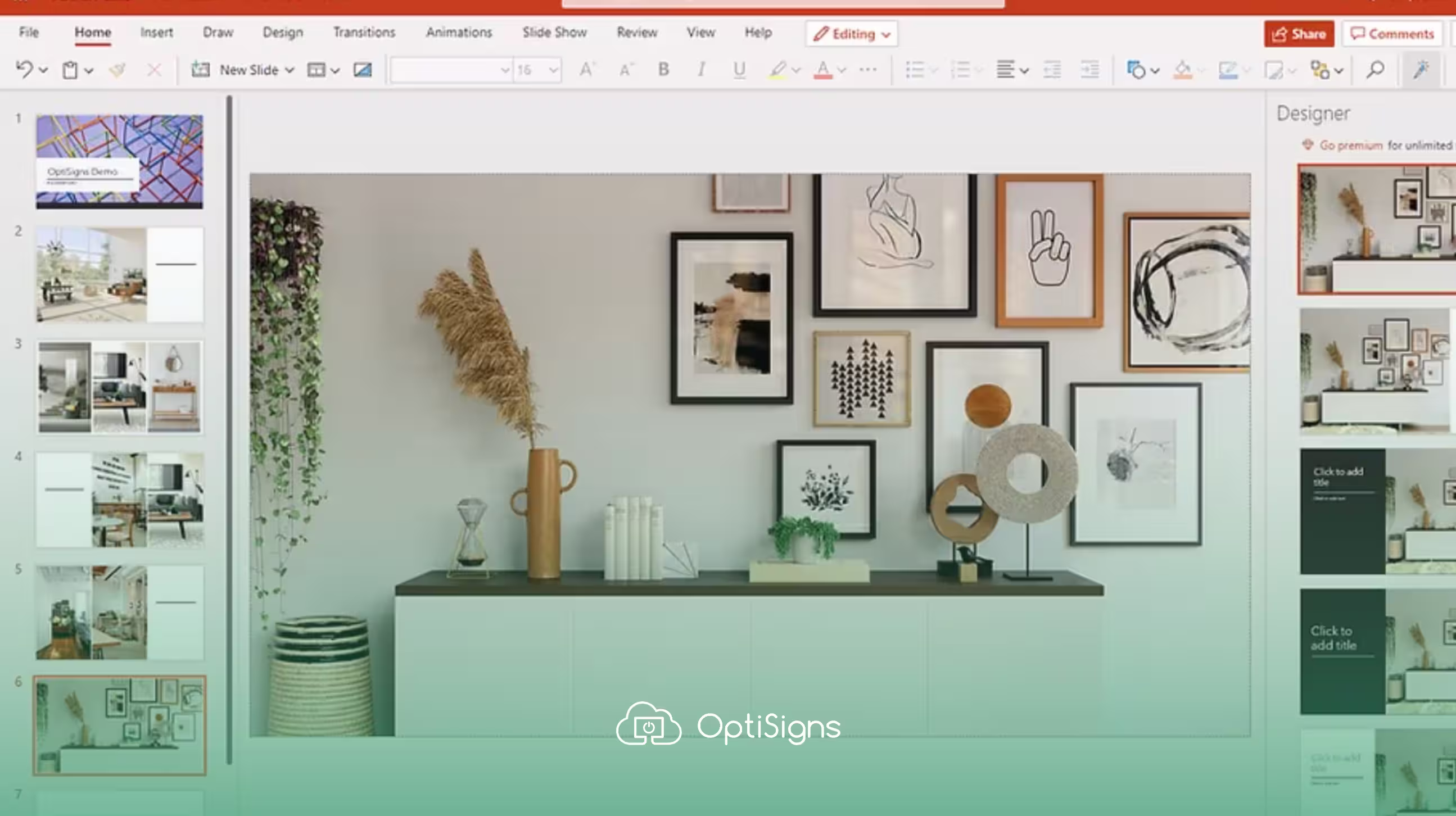The width and height of the screenshot is (1456, 816).
Task: Click the Go premium link in Designer
Action: [1352, 145]
